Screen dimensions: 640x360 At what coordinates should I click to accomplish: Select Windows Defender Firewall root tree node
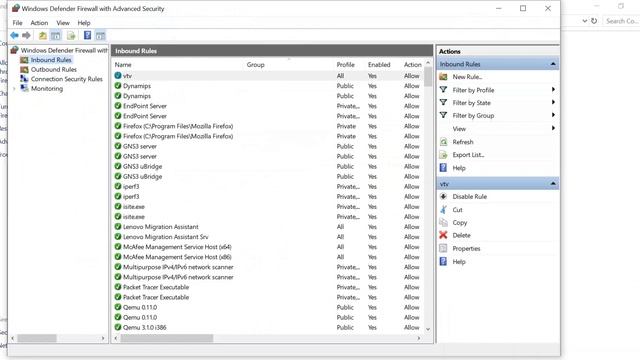pos(64,50)
